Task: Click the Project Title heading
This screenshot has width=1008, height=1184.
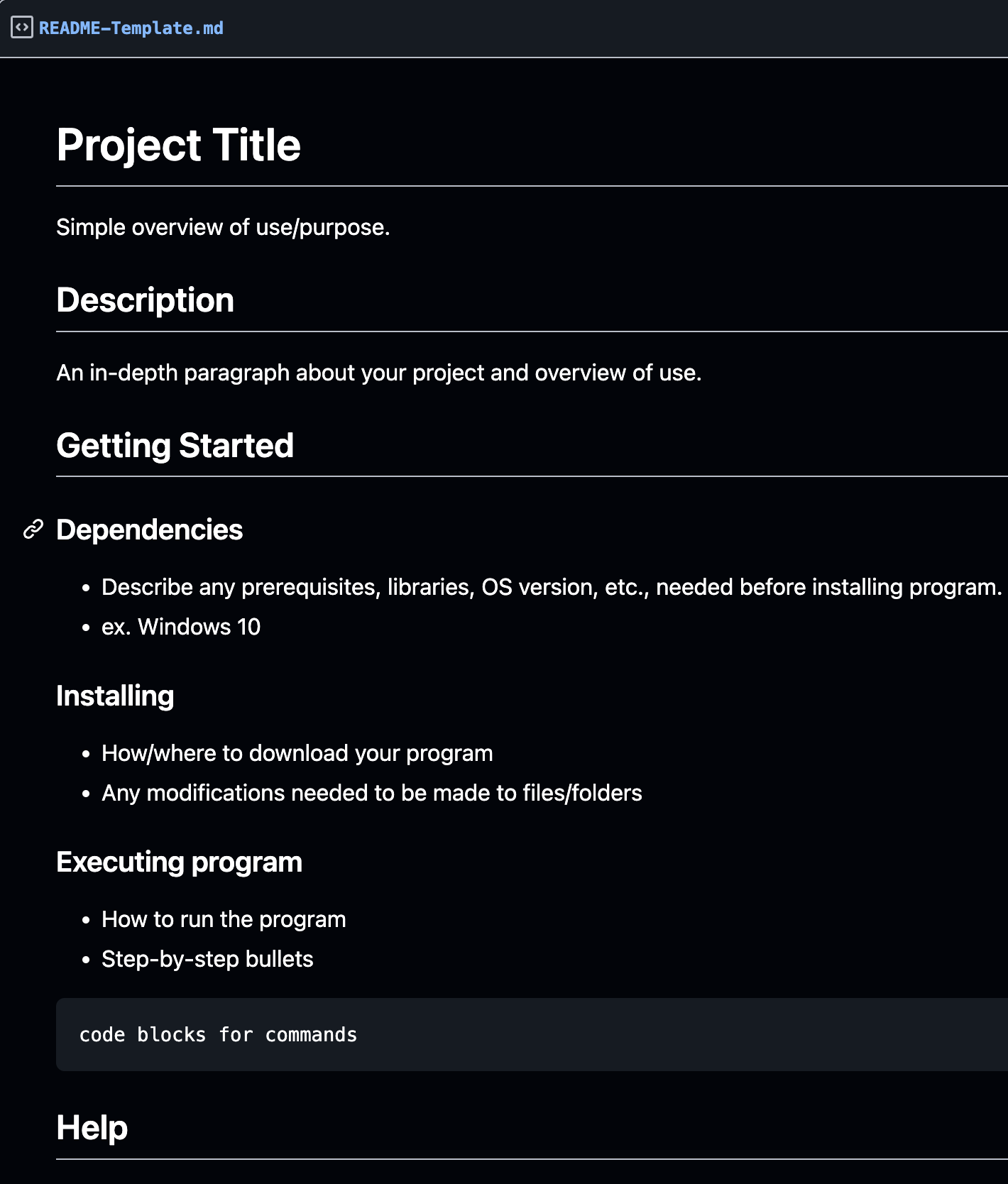Action: click(x=178, y=145)
